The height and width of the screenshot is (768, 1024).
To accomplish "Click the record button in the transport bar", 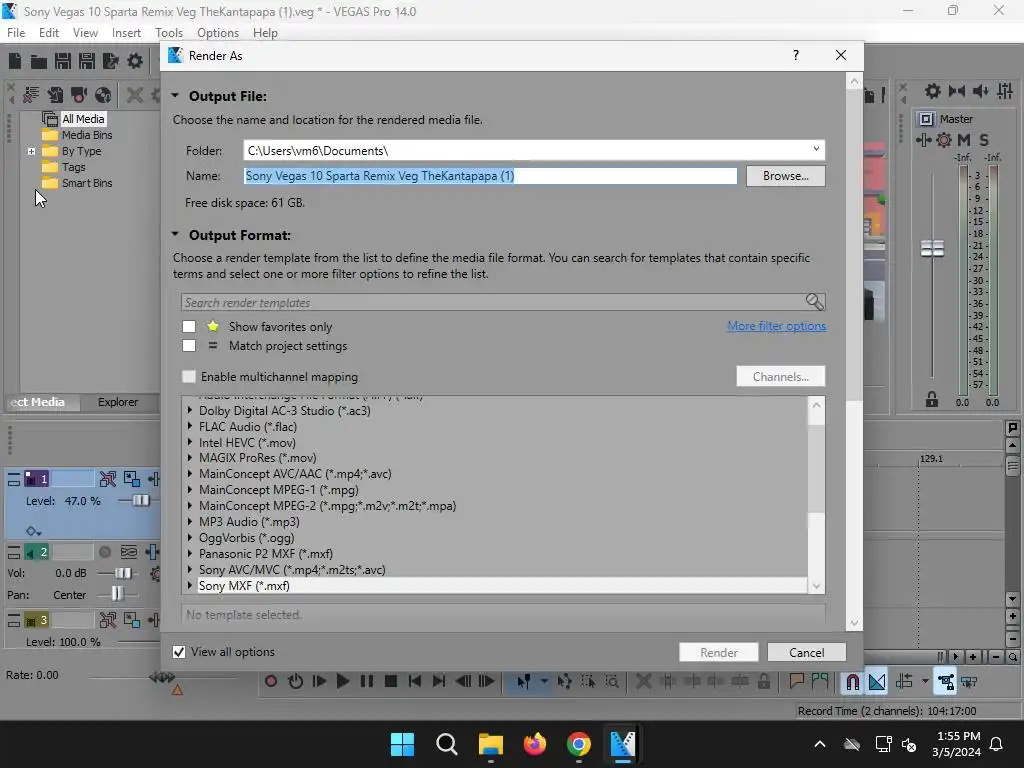I will (271, 681).
